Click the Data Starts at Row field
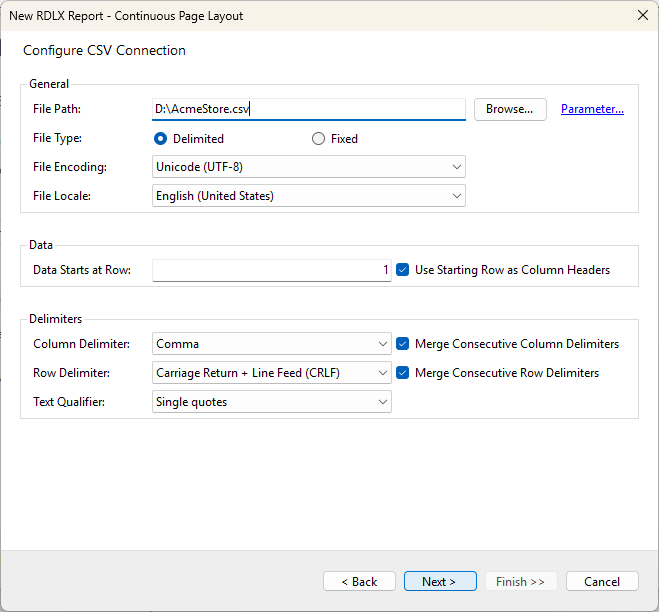Viewport: 659px width, 612px height. (x=271, y=270)
